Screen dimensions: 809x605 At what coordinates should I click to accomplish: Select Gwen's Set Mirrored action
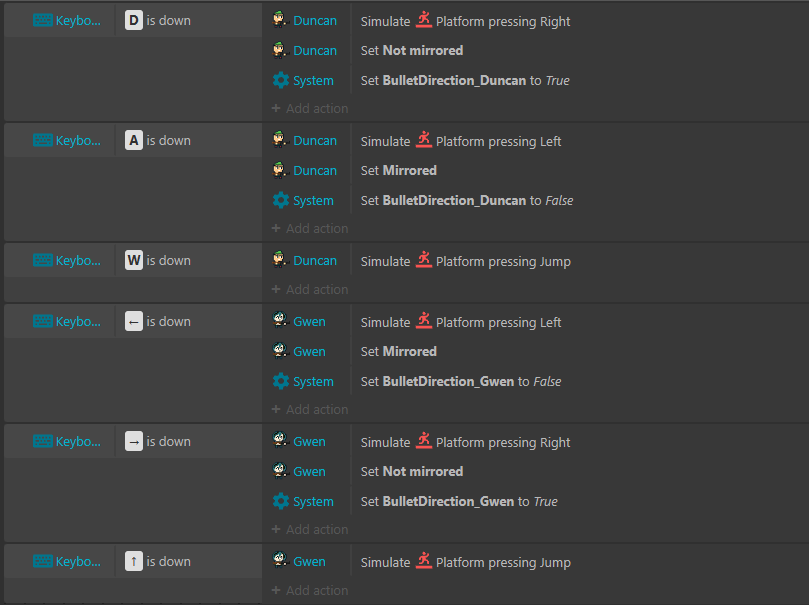(398, 351)
